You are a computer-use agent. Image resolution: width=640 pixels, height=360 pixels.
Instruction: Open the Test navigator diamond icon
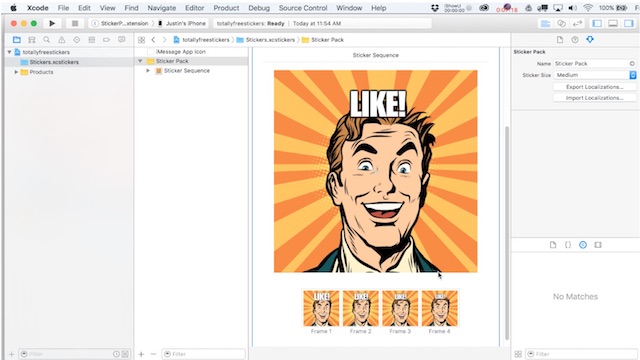(x=77, y=40)
